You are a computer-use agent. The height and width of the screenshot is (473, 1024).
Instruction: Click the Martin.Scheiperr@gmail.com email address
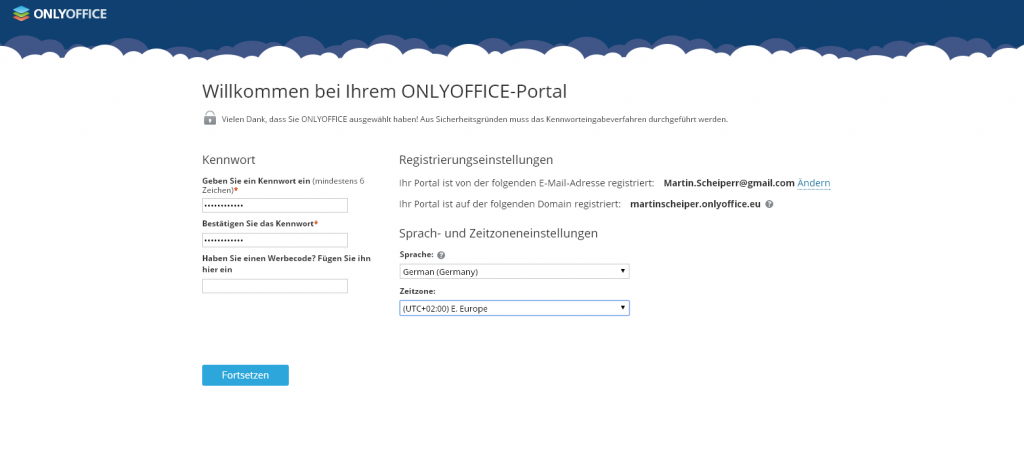pyautogui.click(x=728, y=183)
